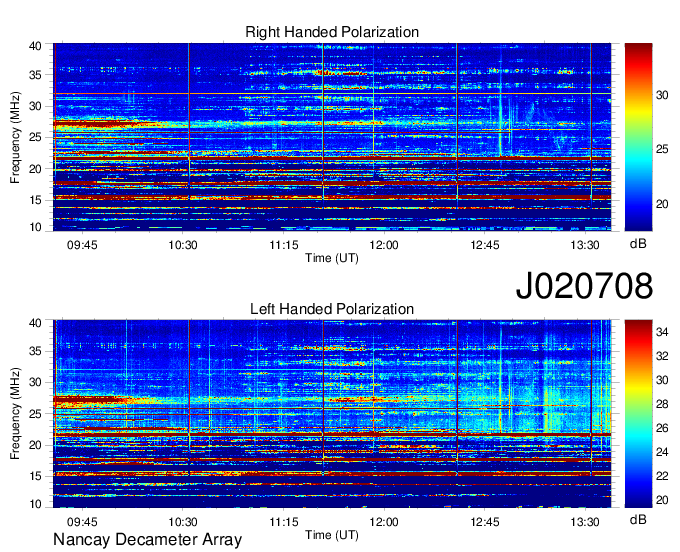This screenshot has width=680, height=552.
Task: Click the 28 dB label on lower colorbar
Action: coord(662,405)
